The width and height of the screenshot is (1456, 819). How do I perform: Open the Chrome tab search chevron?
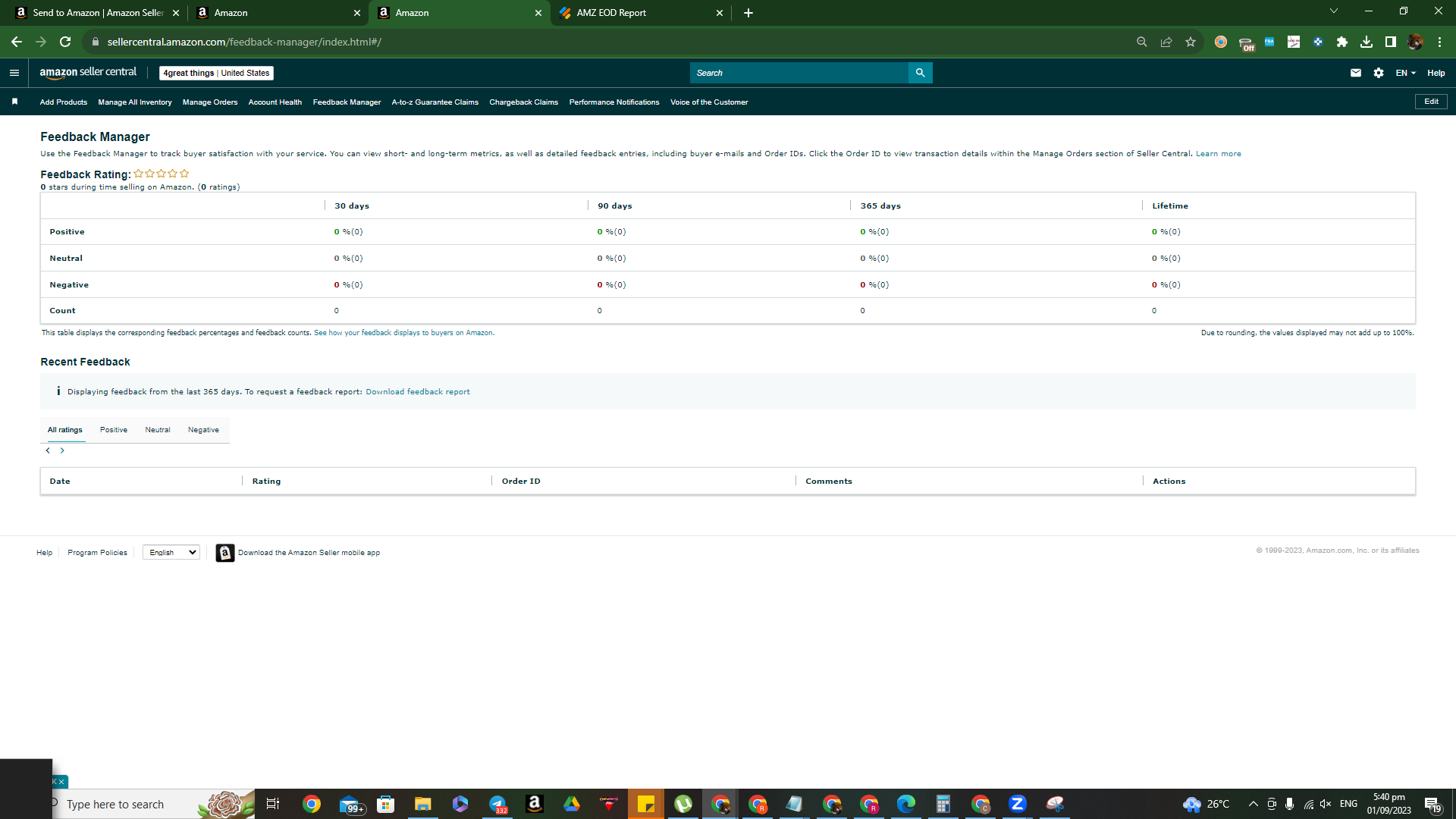pyautogui.click(x=1334, y=11)
